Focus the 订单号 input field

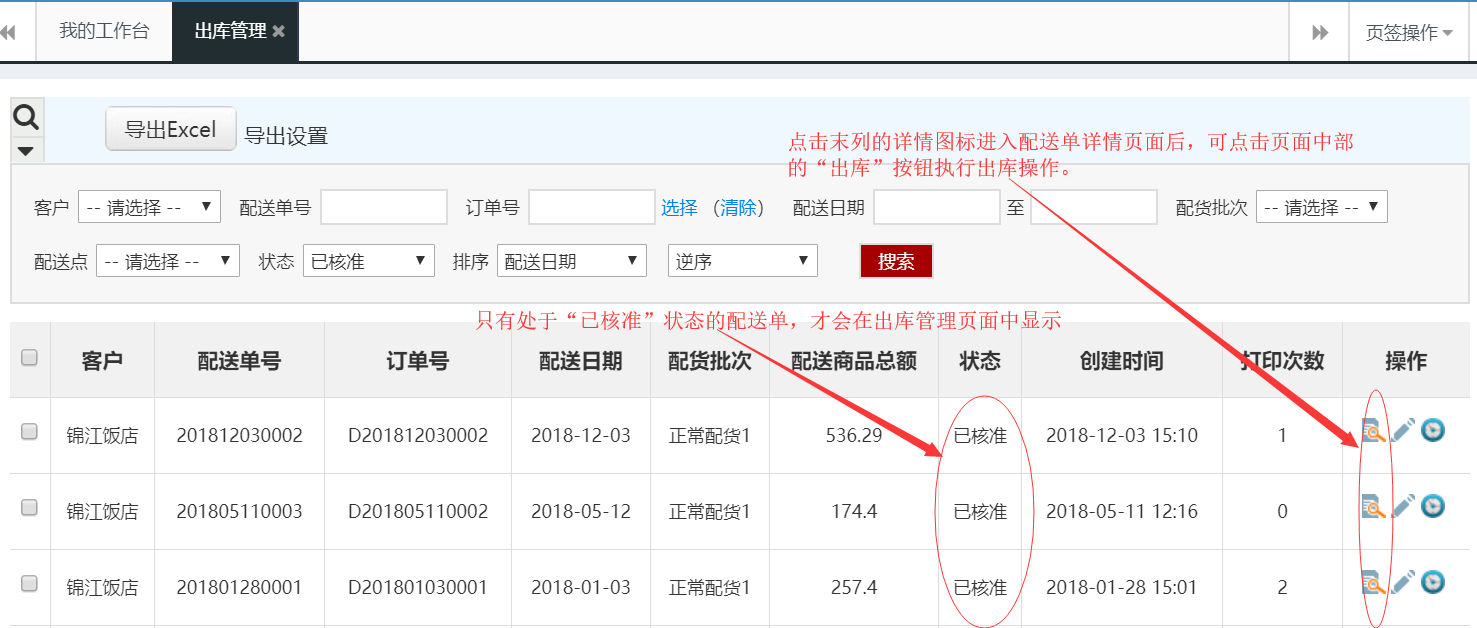[591, 208]
